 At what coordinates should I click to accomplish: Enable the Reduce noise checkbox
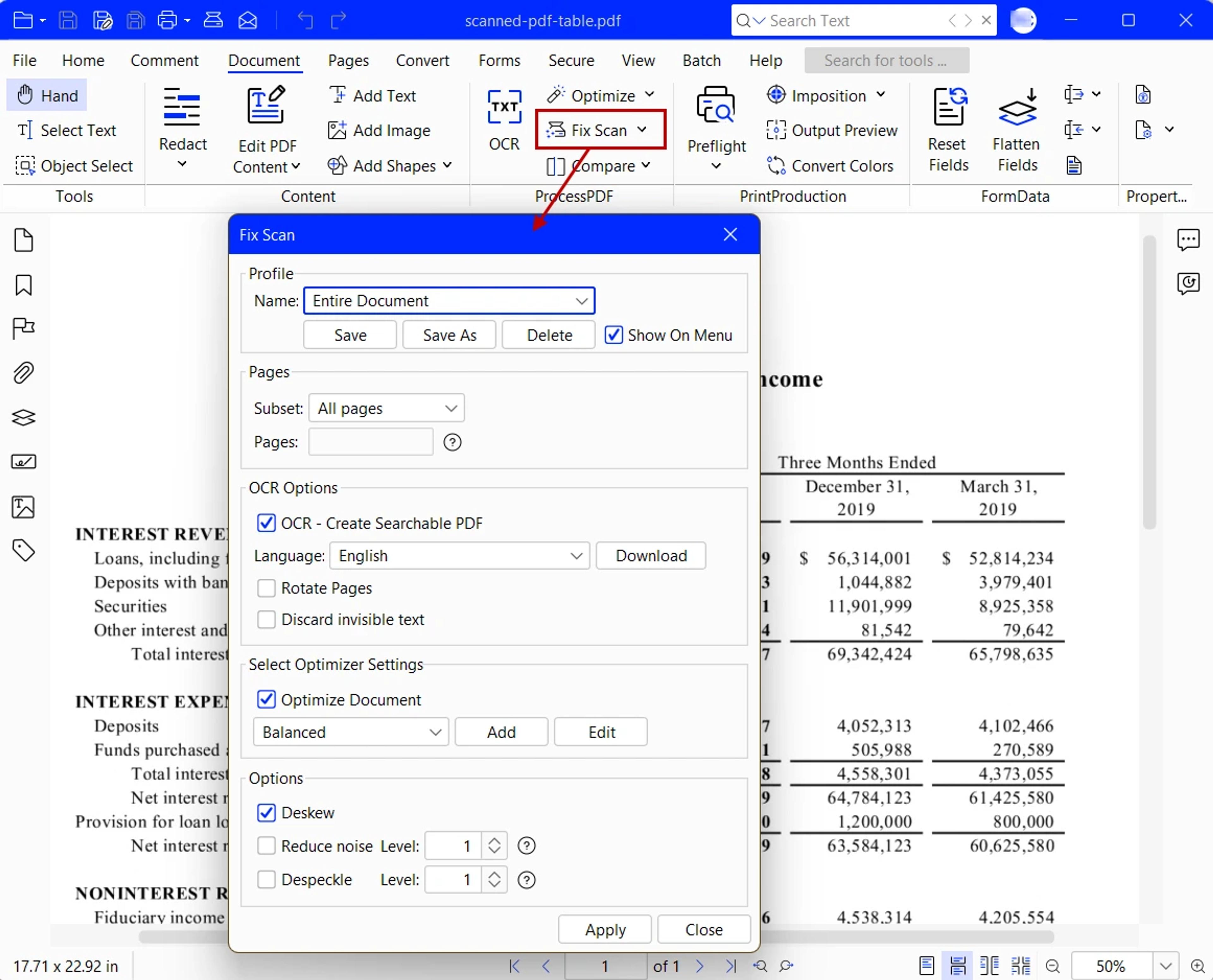coord(266,846)
